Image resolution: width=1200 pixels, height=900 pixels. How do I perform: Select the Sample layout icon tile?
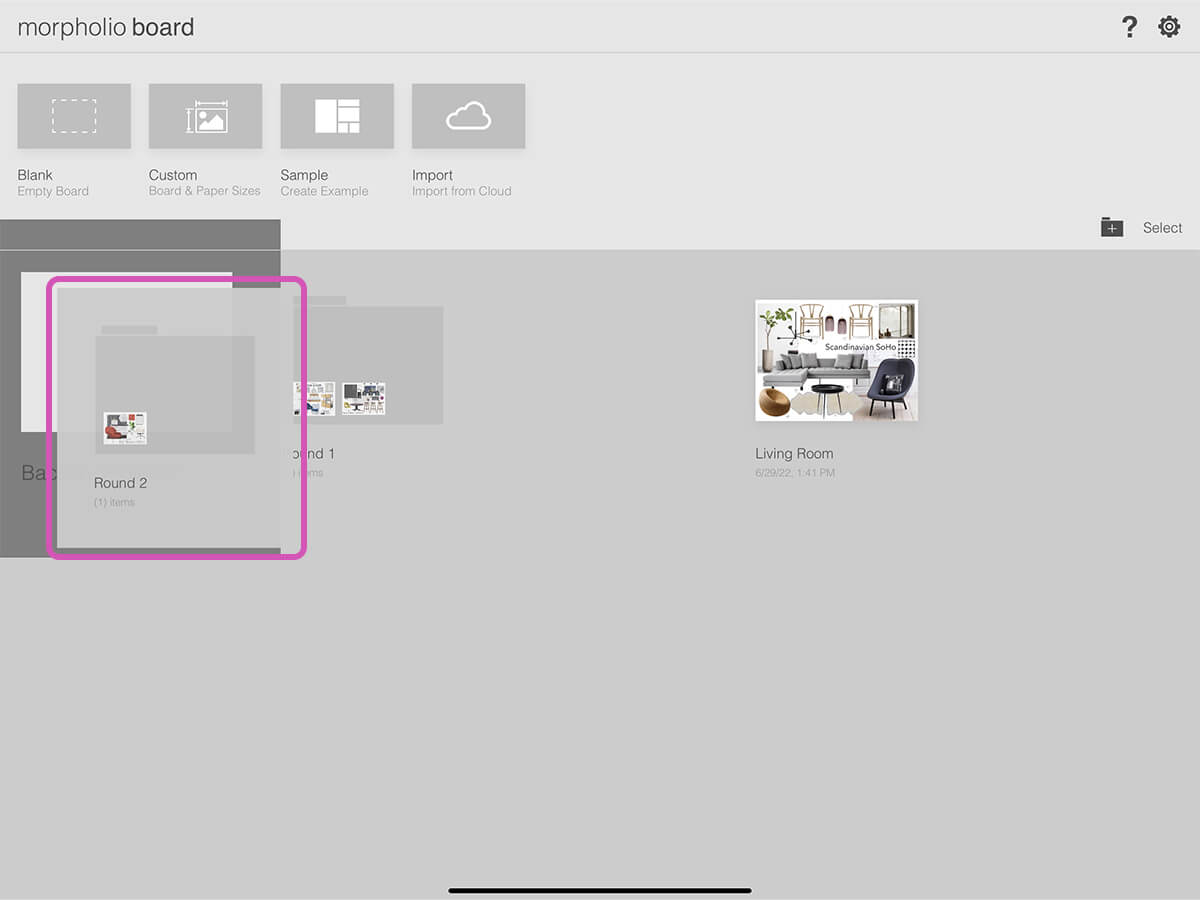[x=337, y=116]
